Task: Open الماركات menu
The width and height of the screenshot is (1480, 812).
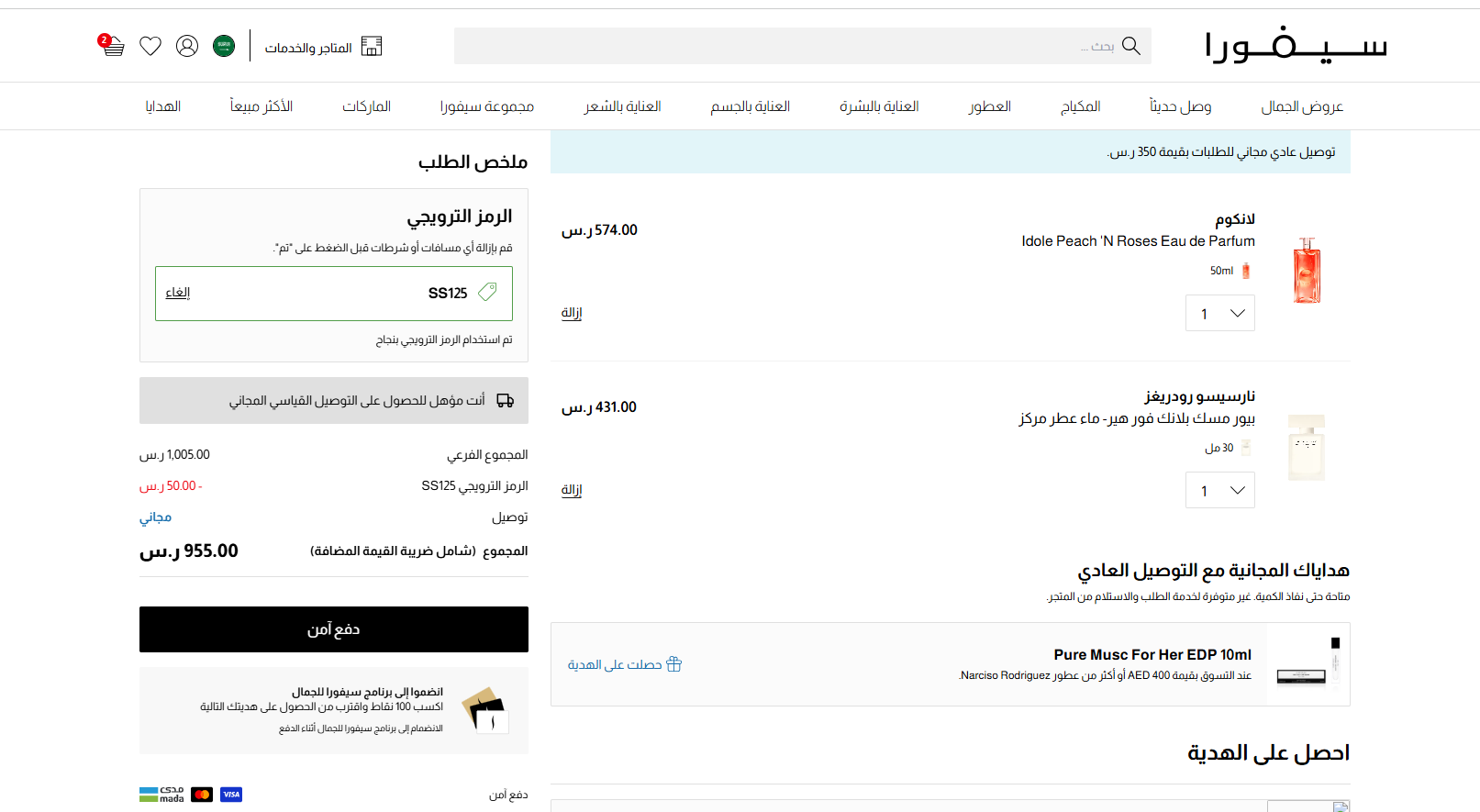Action: (366, 106)
